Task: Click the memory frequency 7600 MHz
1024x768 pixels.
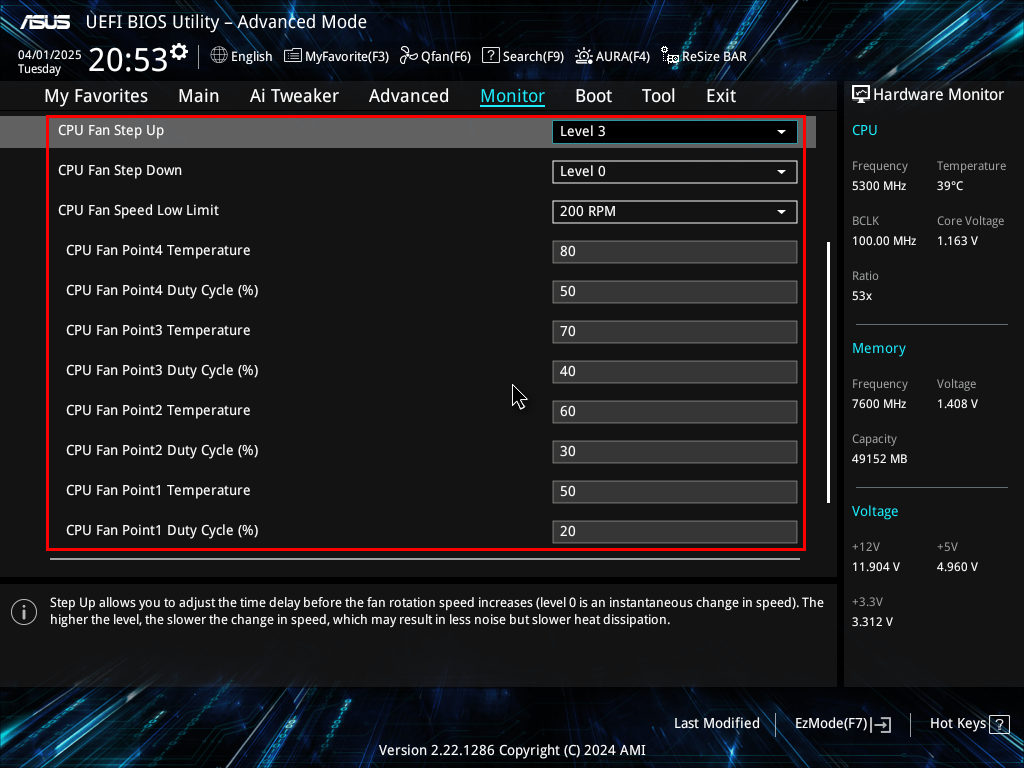Action: (879, 404)
